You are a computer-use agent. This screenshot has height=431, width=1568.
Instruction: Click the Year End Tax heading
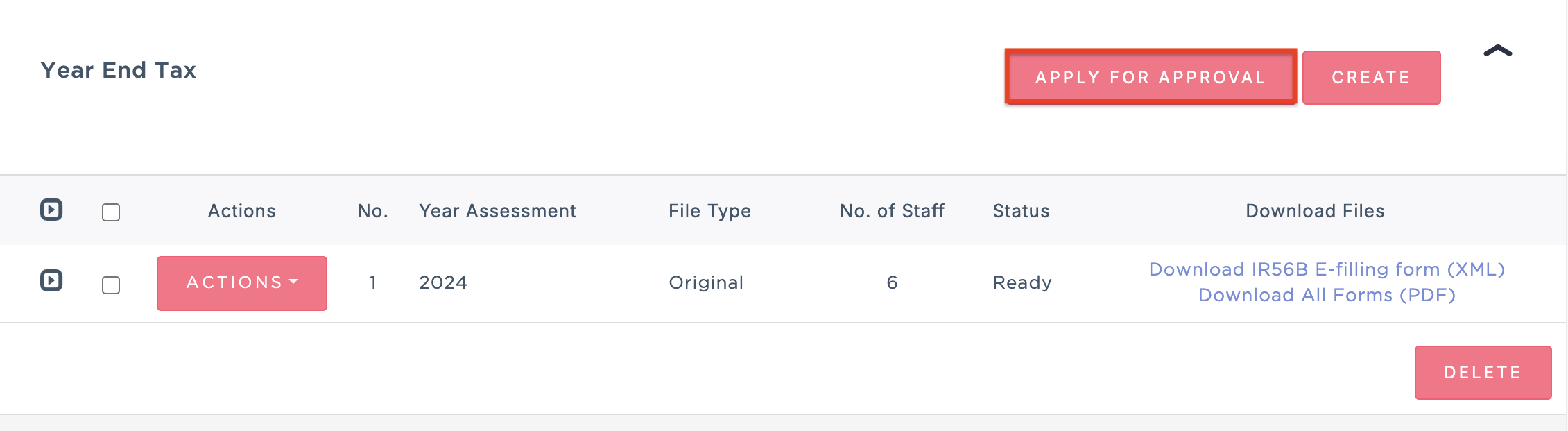click(119, 70)
